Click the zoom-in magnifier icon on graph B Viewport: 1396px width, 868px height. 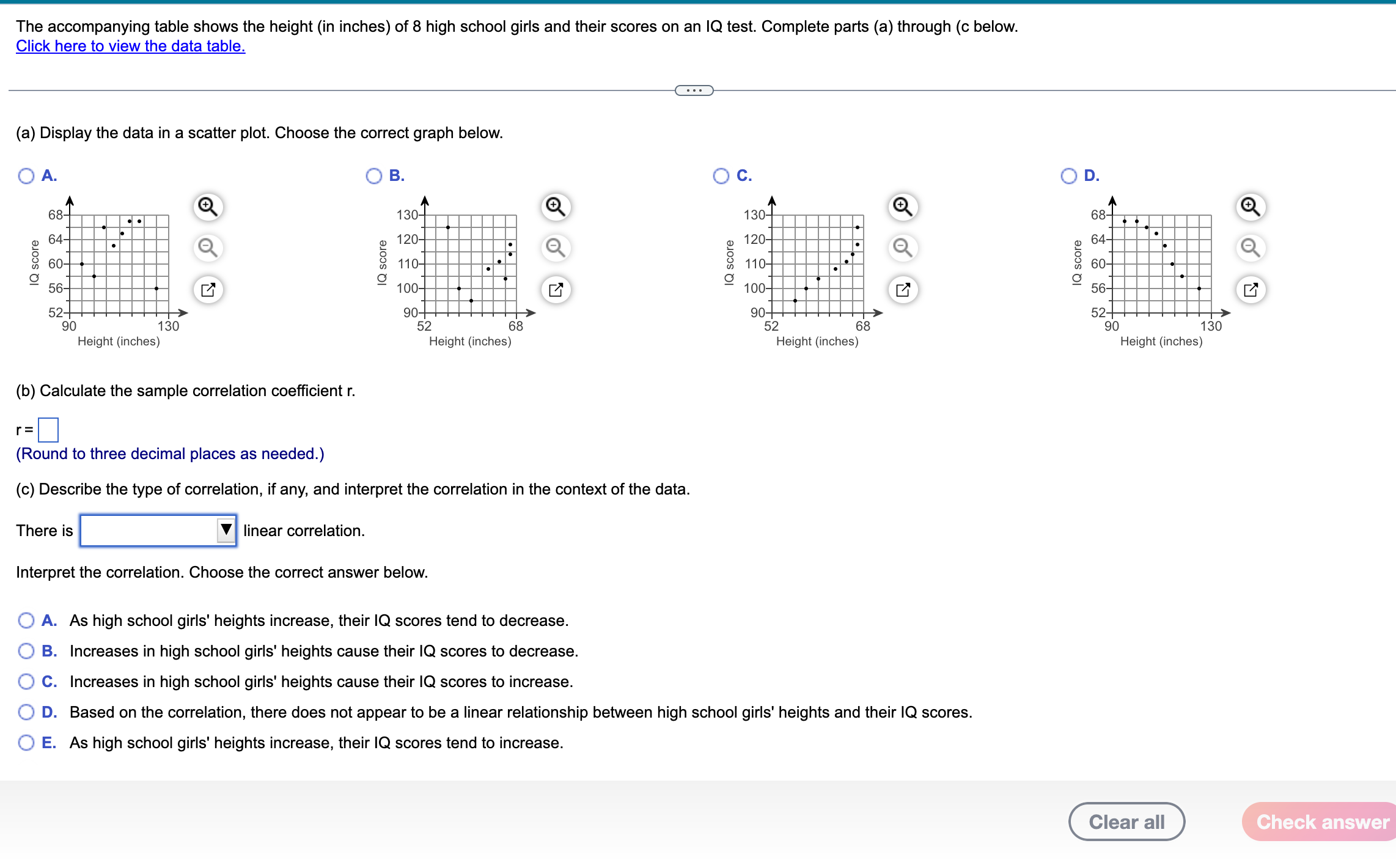554,207
